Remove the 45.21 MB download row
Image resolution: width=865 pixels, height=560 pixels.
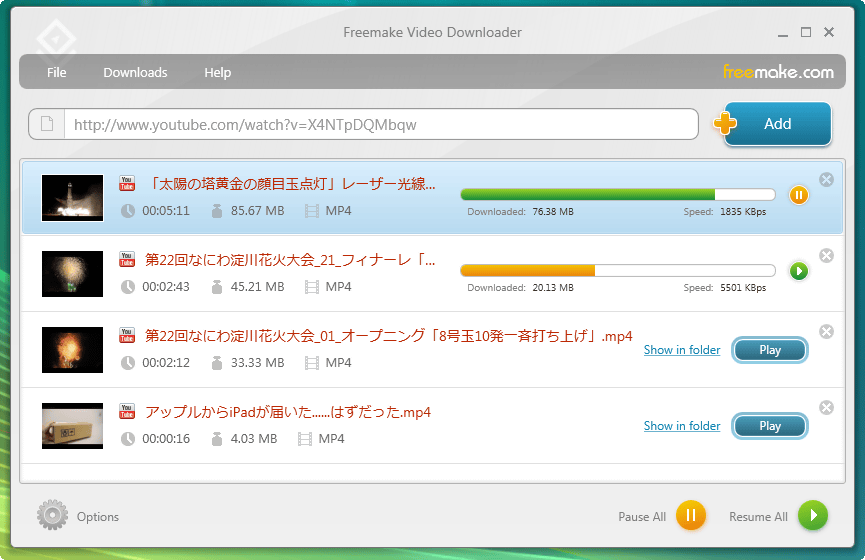826,255
